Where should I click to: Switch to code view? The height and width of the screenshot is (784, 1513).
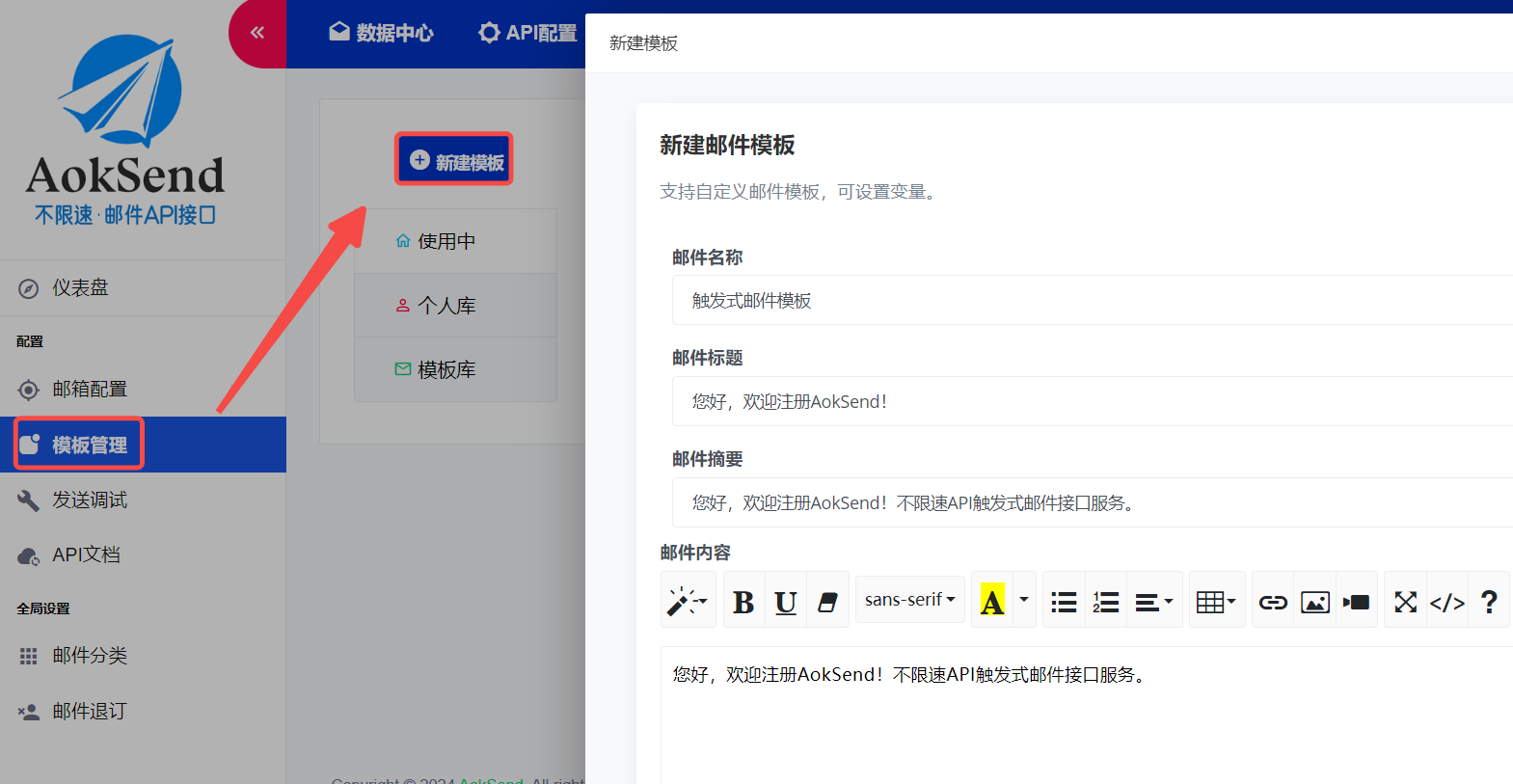pyautogui.click(x=1447, y=601)
